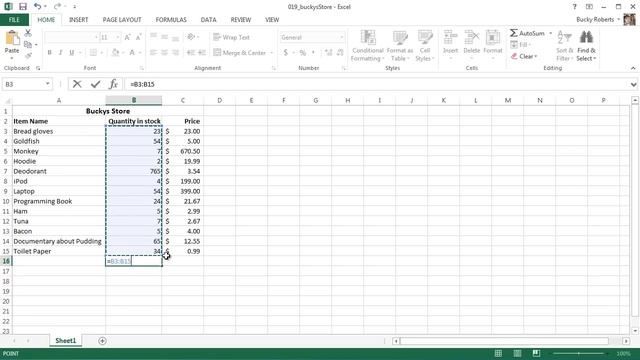Cancel formula entry with X icon
This screenshot has height=360, width=640.
click(x=77, y=84)
